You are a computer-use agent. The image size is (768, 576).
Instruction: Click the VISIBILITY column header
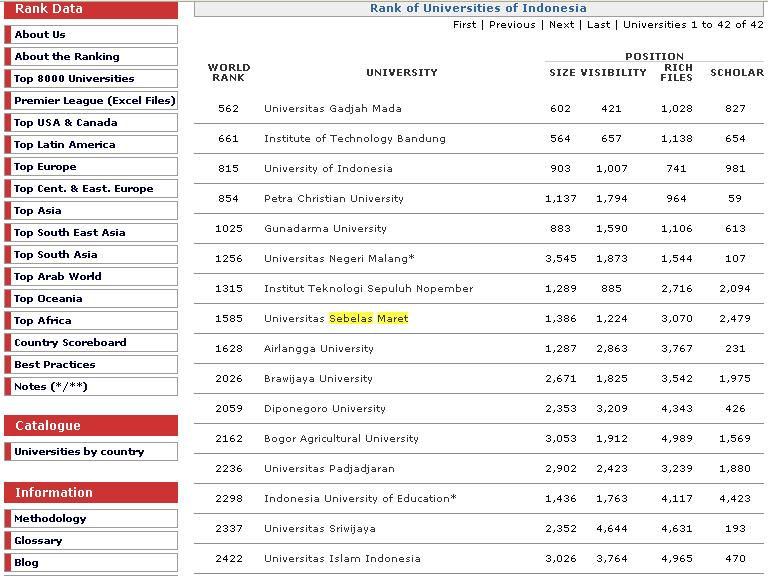(x=614, y=72)
